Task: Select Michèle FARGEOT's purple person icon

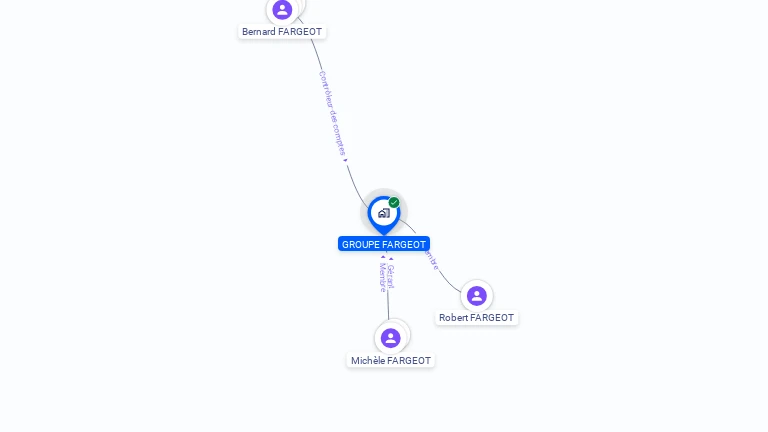Action: click(390, 338)
